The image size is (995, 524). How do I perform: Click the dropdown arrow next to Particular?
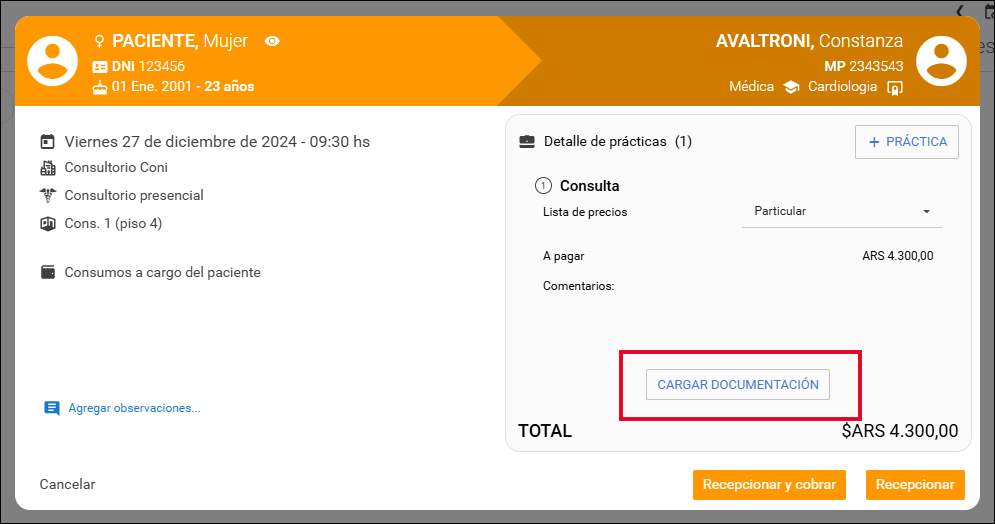click(x=926, y=212)
